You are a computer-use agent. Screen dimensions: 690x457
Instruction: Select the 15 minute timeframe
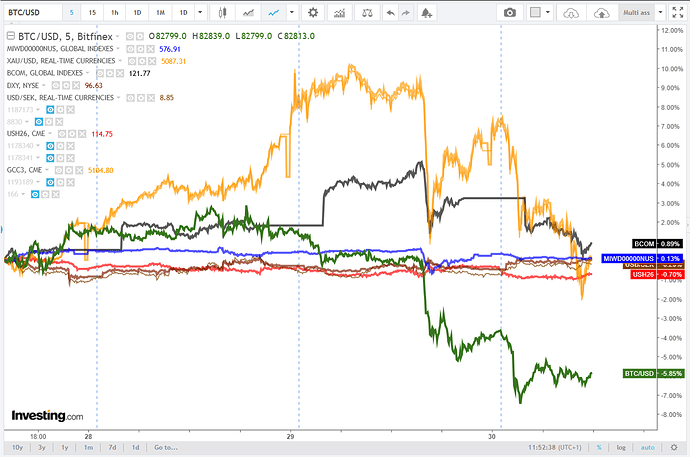pos(92,13)
